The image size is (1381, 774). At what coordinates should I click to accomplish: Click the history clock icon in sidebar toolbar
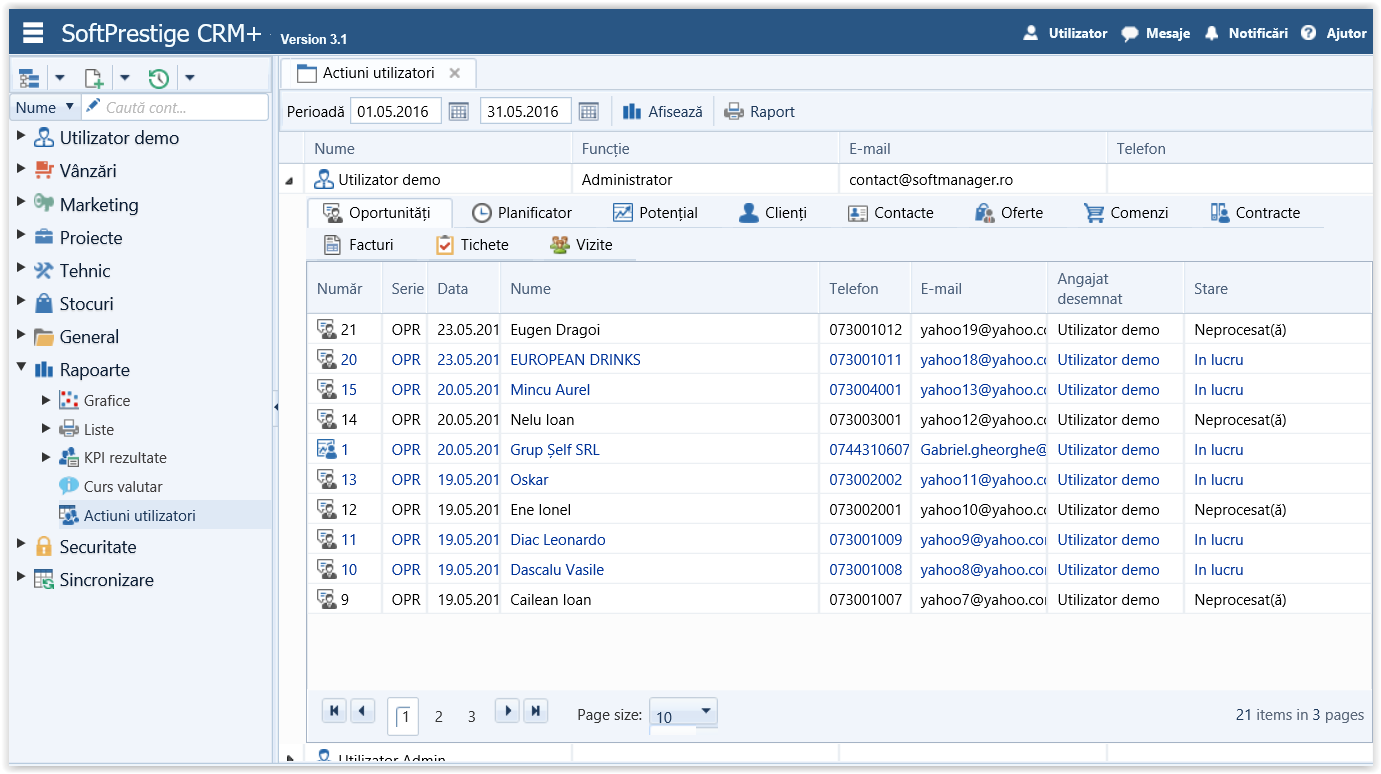coord(158,78)
